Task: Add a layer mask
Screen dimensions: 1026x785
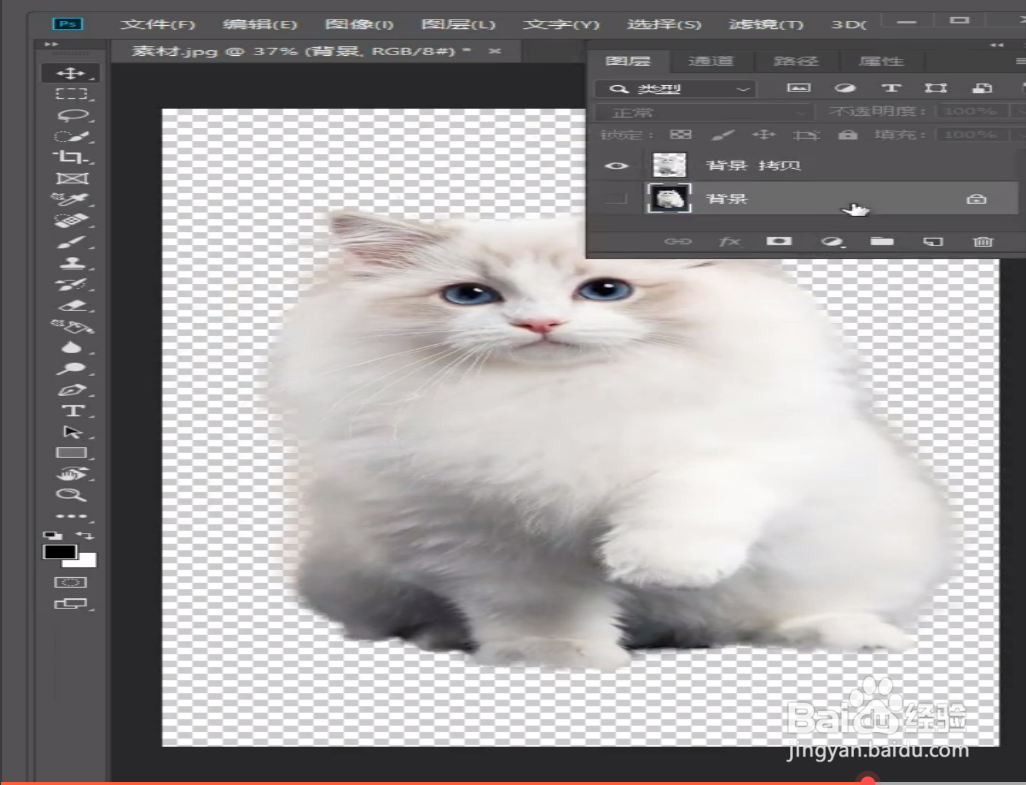Action: coord(779,241)
